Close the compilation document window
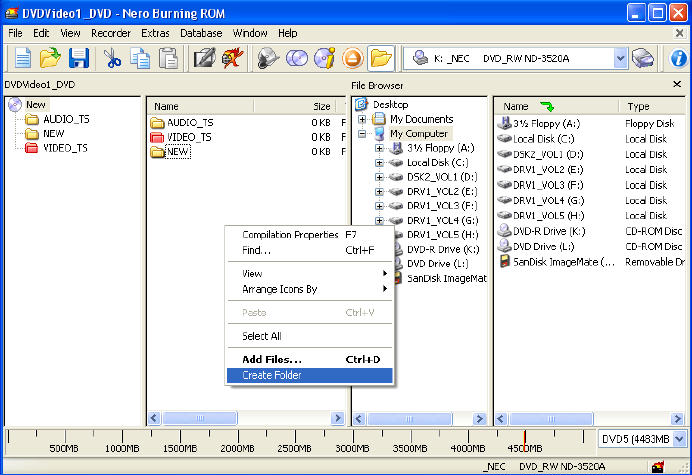The image size is (692, 475). tap(680, 33)
